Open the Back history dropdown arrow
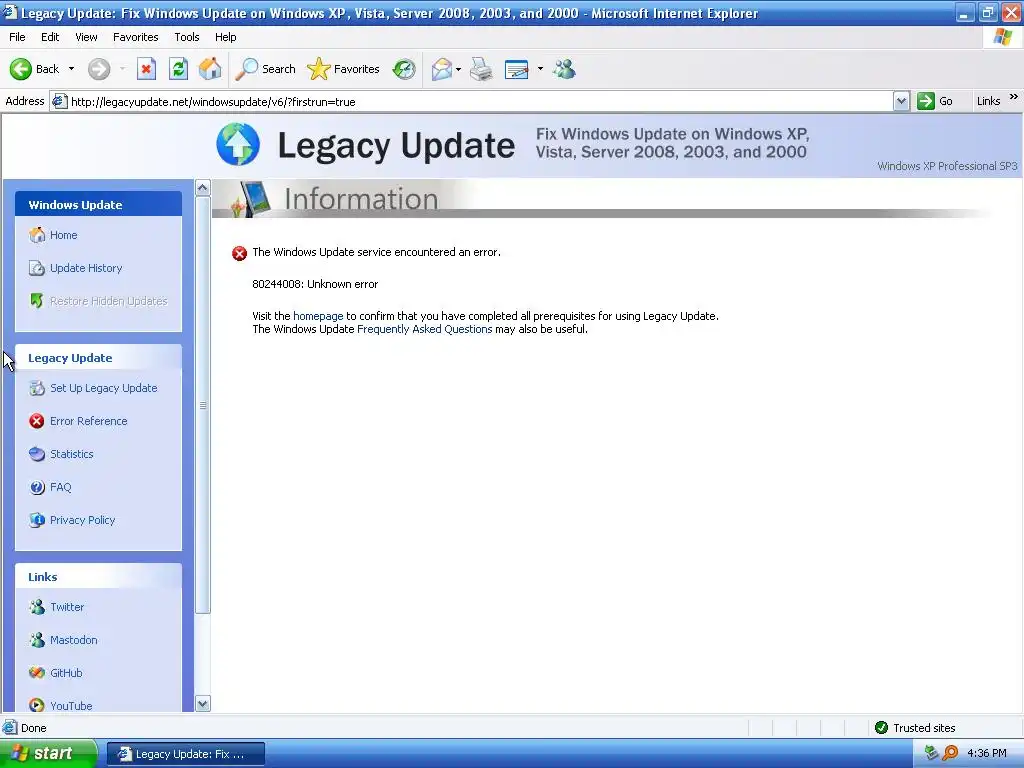 pyautogui.click(x=71, y=69)
